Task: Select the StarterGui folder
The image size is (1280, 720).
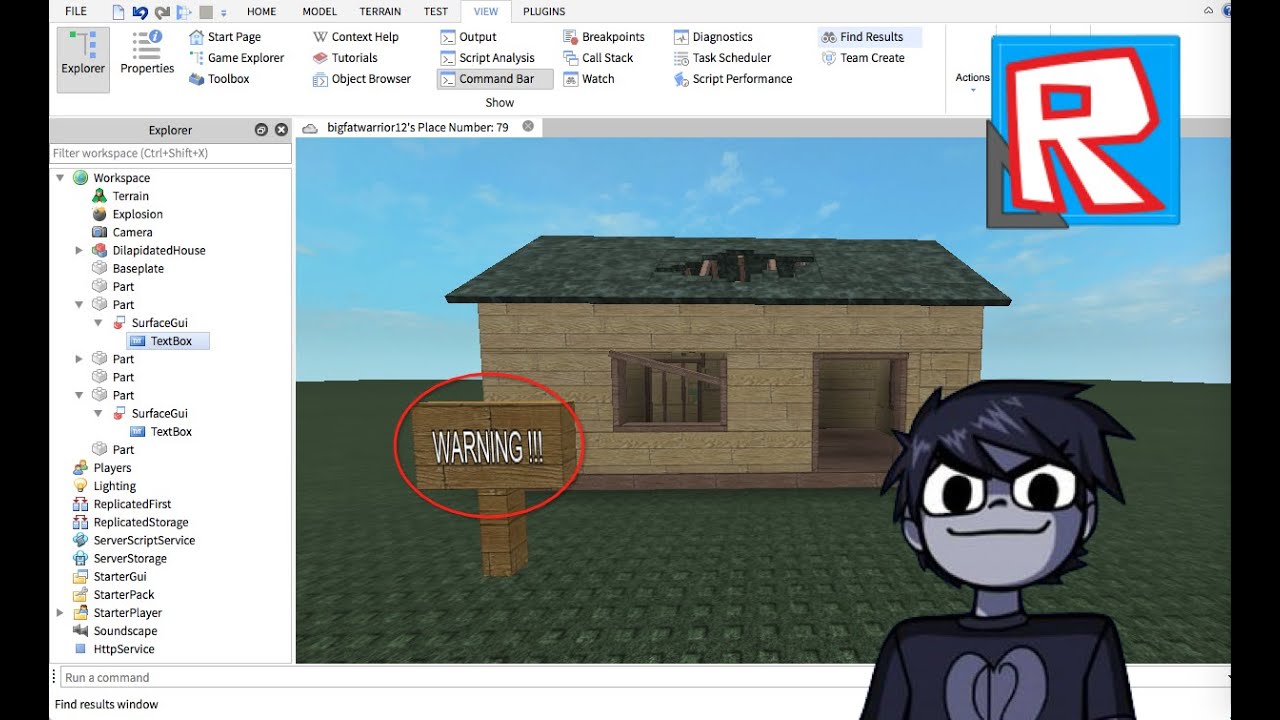Action: click(110, 576)
